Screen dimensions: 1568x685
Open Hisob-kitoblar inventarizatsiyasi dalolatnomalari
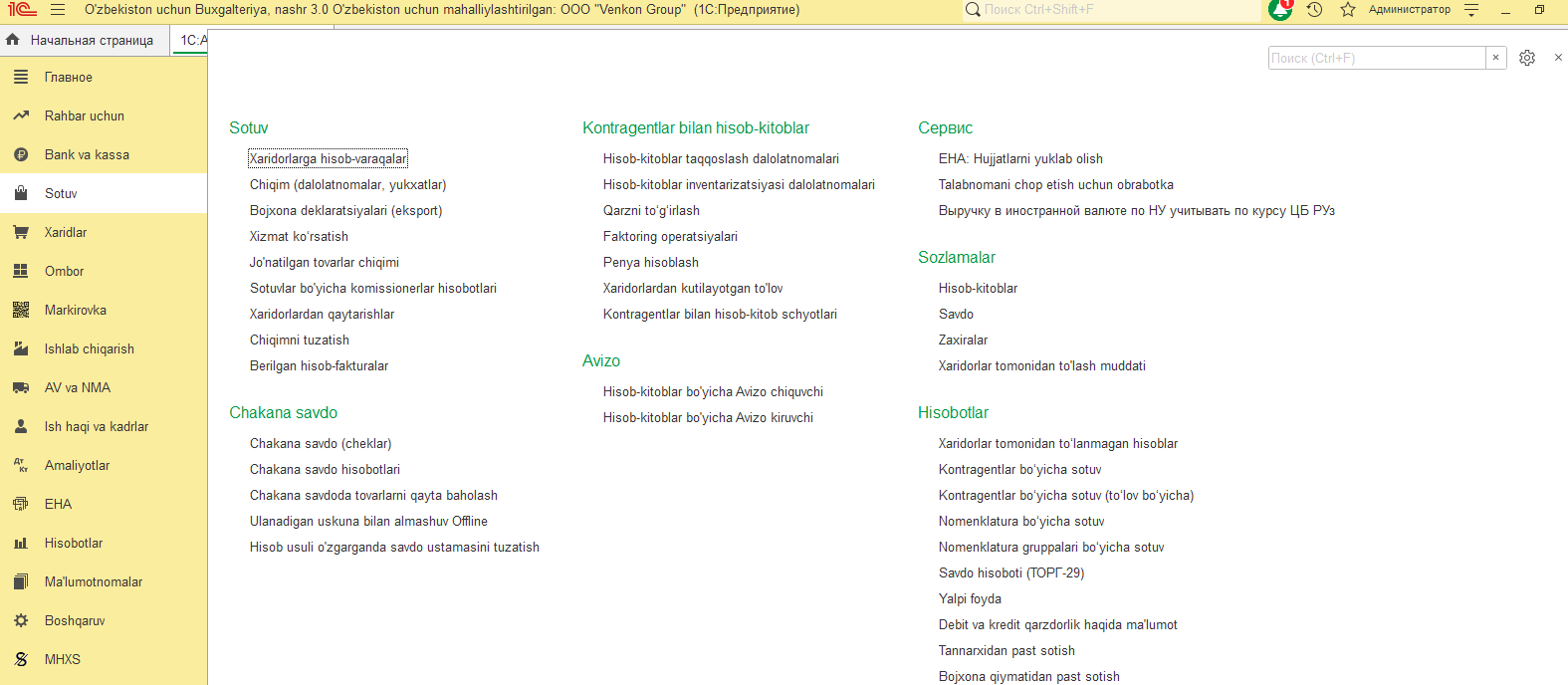739,184
